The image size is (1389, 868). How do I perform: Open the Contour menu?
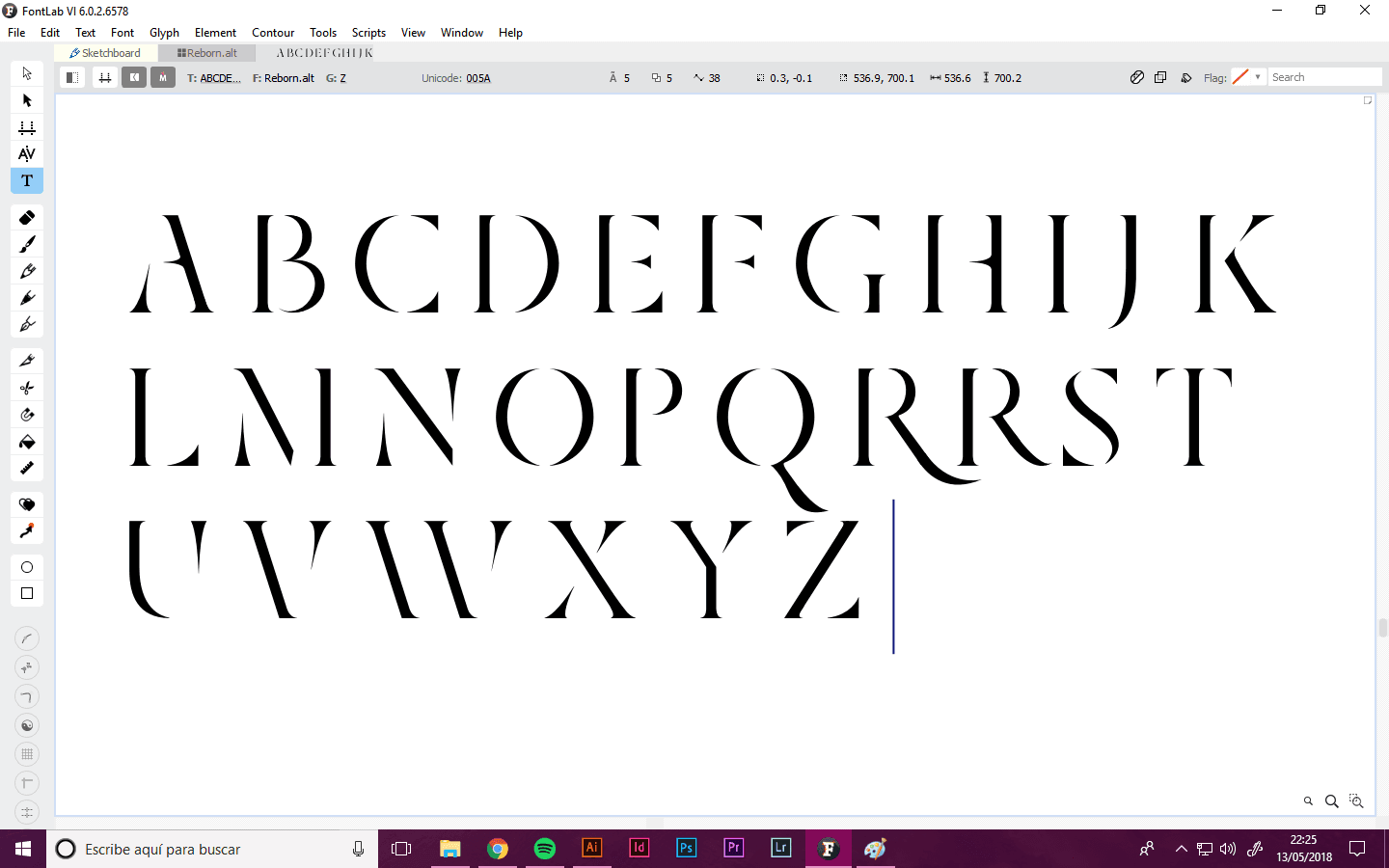coord(273,32)
